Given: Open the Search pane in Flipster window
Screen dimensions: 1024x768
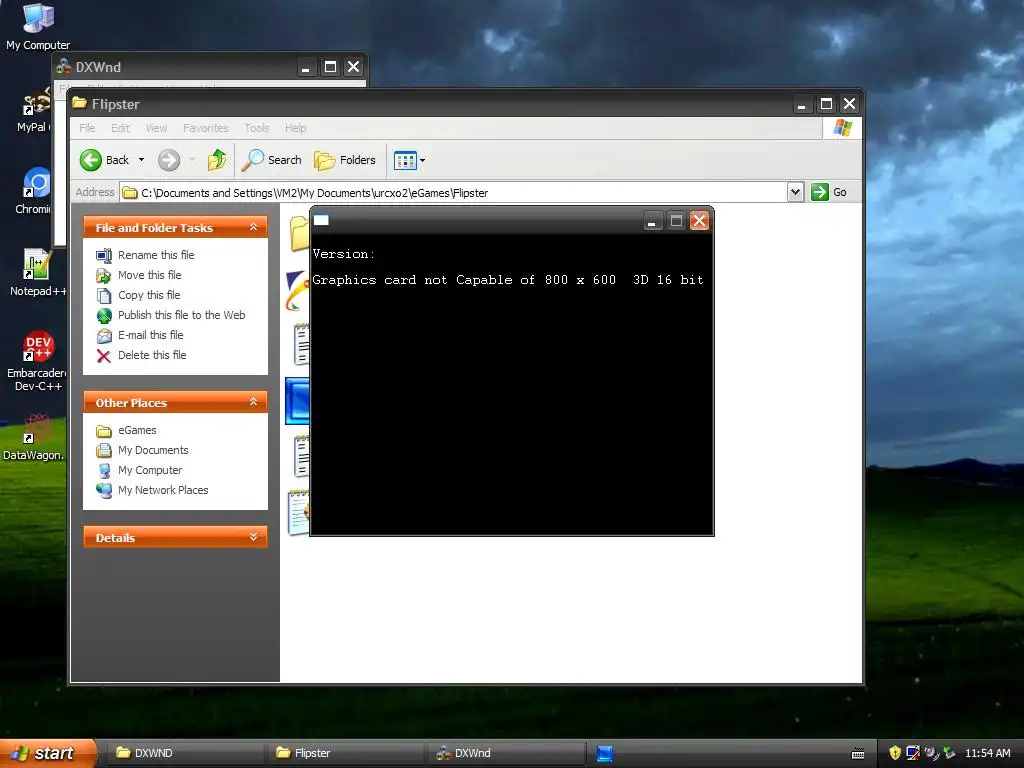Looking at the screenshot, I should click(x=272, y=160).
